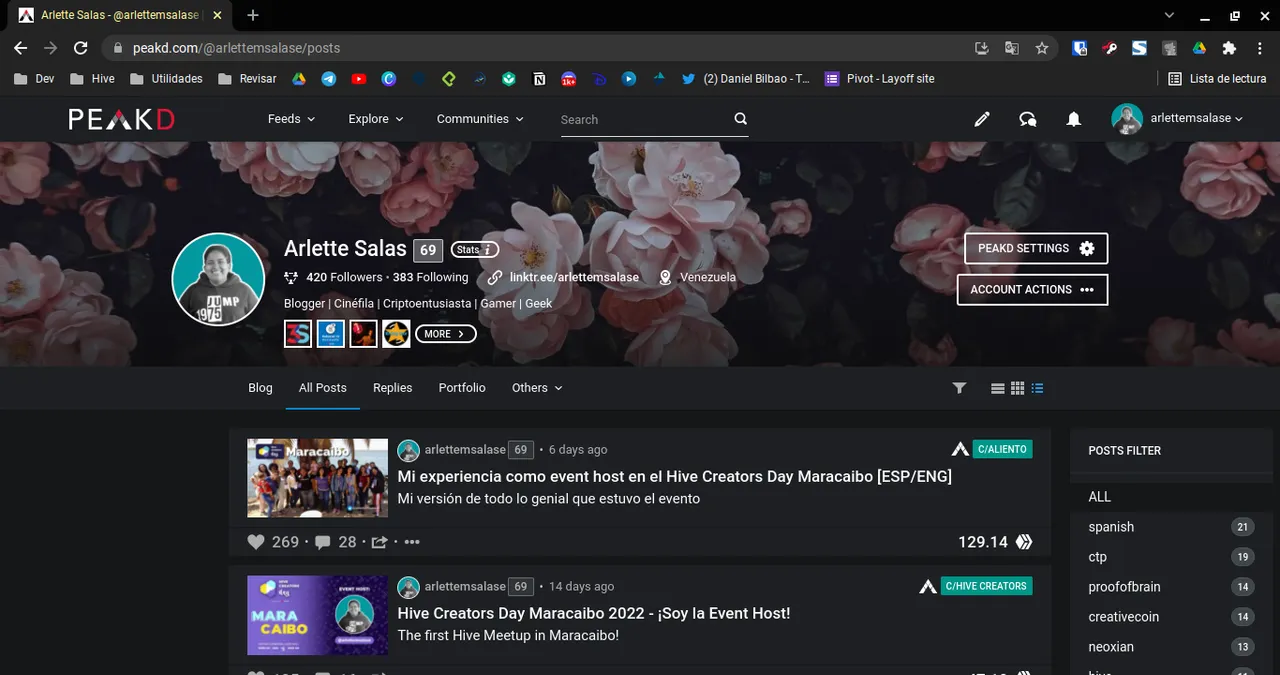This screenshot has width=1280, height=675.
Task: Click the ACCOUNT ACTIONS button
Action: tap(1032, 289)
